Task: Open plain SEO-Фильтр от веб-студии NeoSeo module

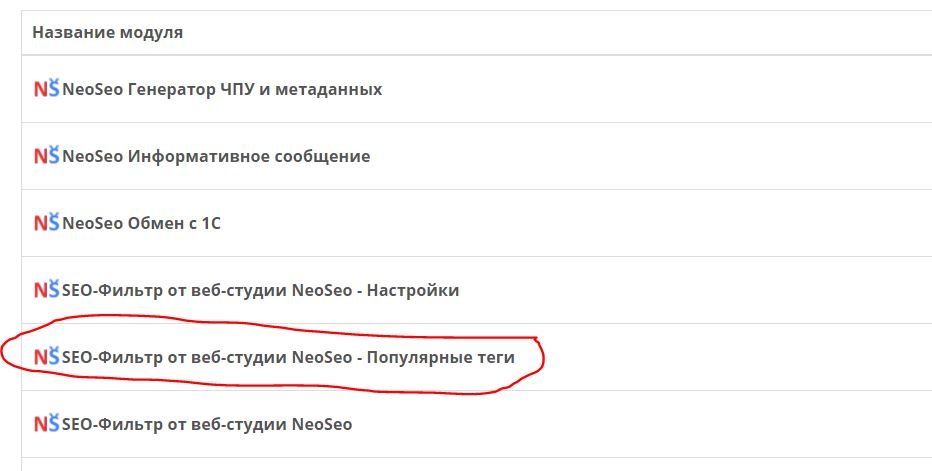Action: (207, 425)
